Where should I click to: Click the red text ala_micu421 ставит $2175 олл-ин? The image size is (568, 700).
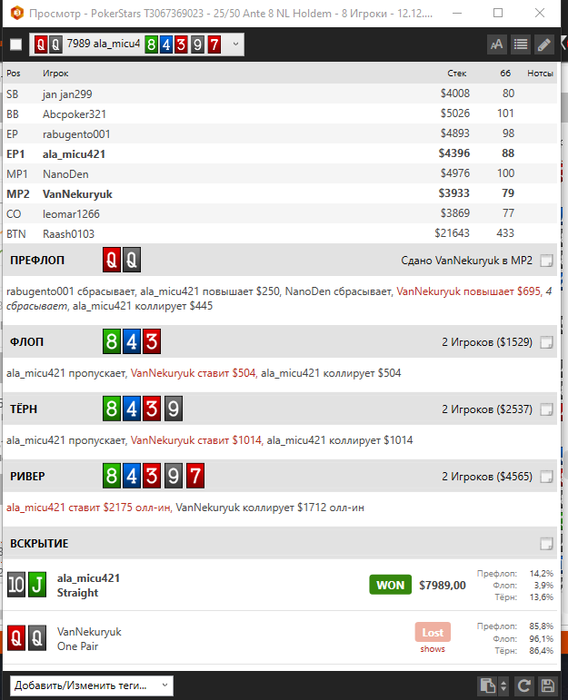[89, 508]
